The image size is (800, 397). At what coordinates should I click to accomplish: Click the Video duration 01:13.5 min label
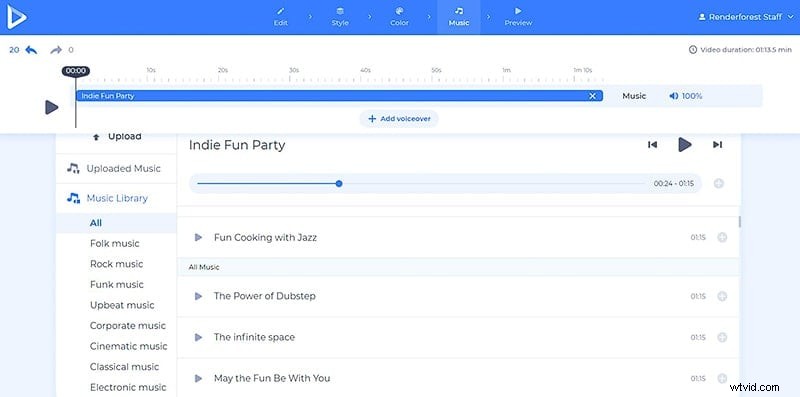tap(740, 49)
